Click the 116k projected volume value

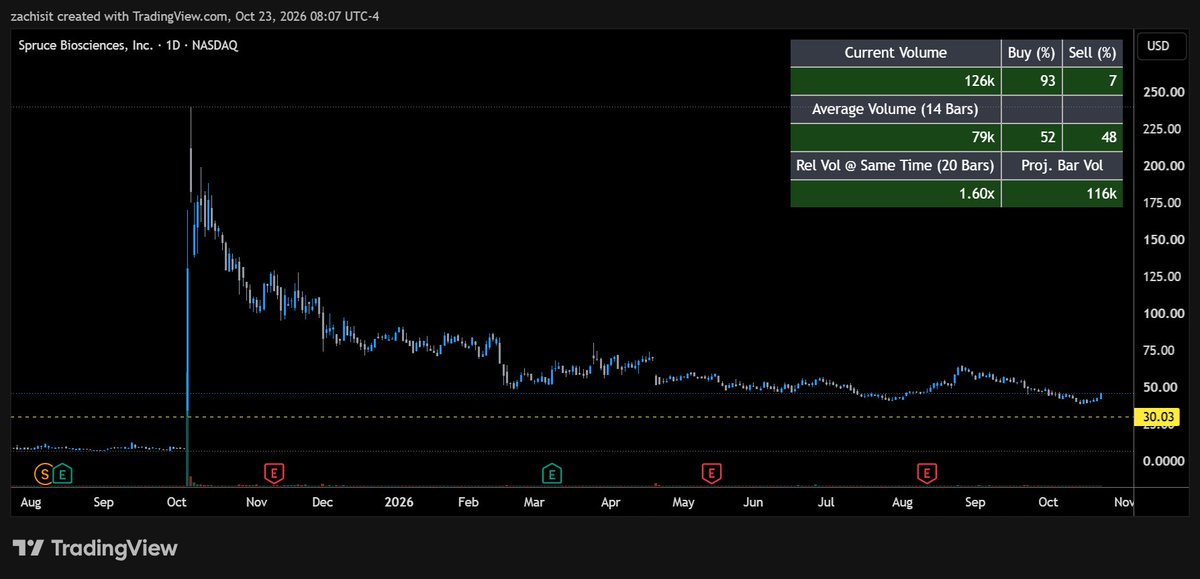(1062, 193)
